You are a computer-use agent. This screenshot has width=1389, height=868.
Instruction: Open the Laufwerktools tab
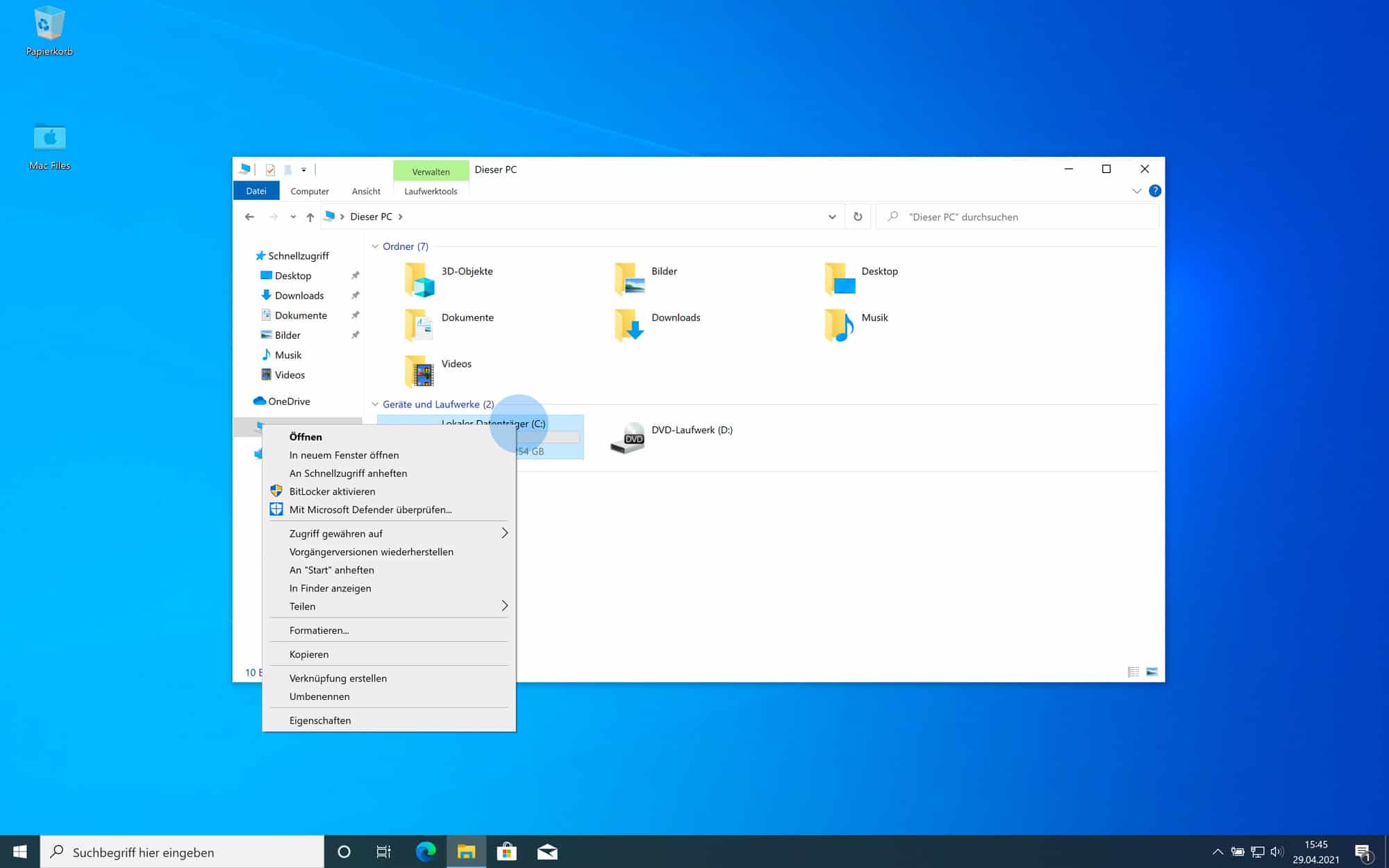(x=431, y=191)
